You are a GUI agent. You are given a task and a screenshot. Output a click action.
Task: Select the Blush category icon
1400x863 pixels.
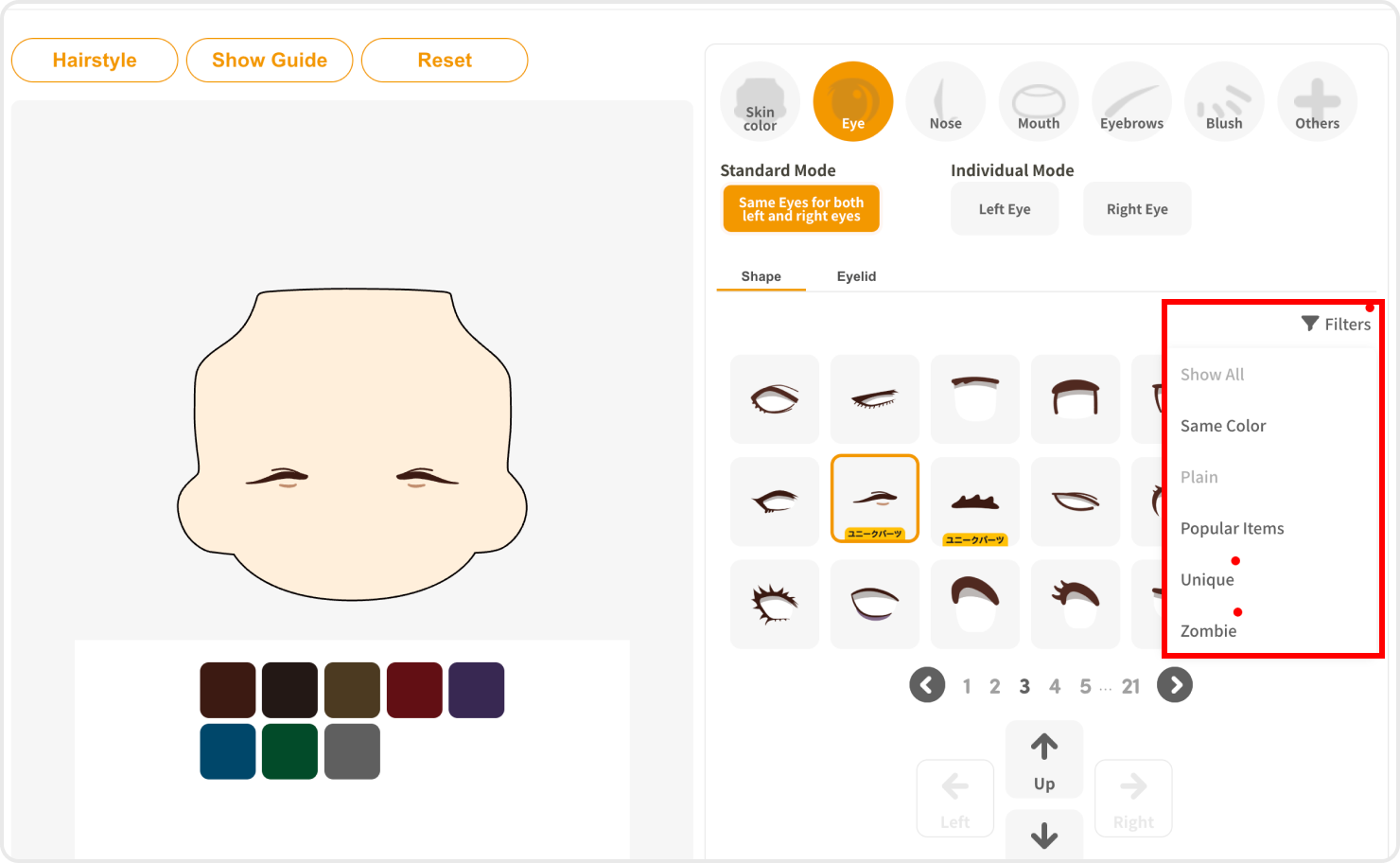point(1224,102)
